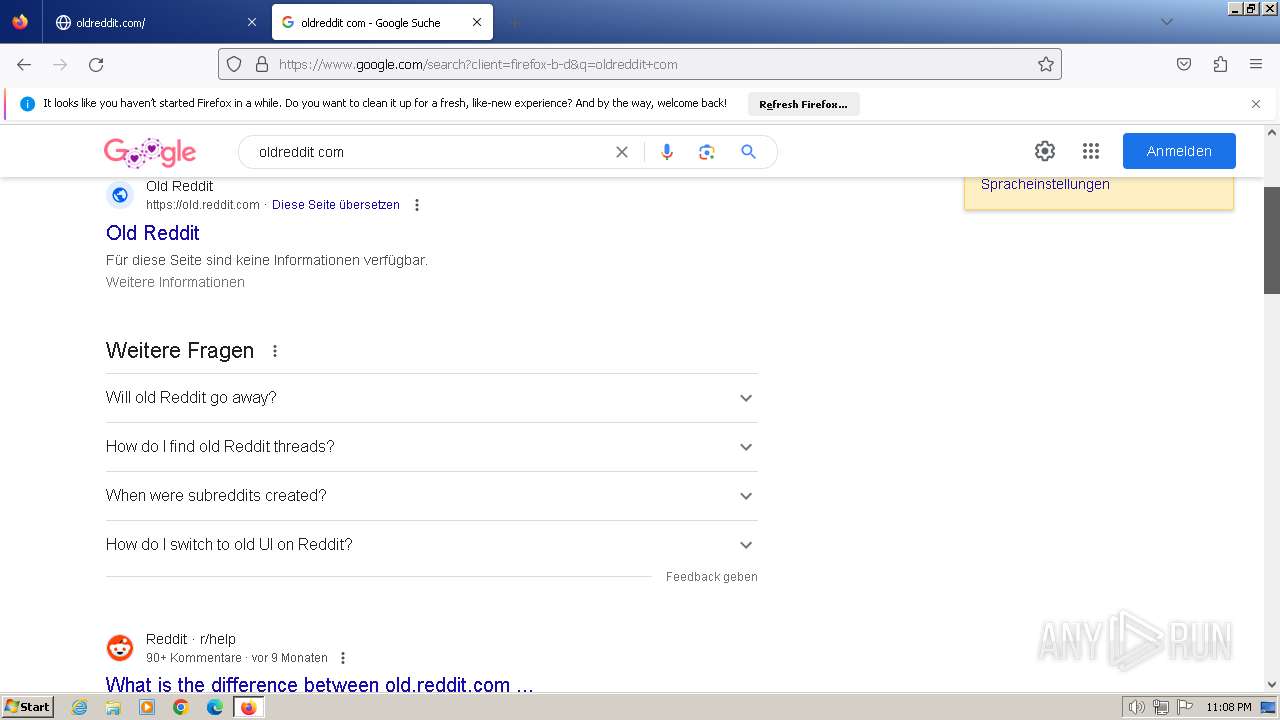Expand 'How do I switch to old UI'
Image resolution: width=1280 pixels, height=720 pixels.
(432, 545)
